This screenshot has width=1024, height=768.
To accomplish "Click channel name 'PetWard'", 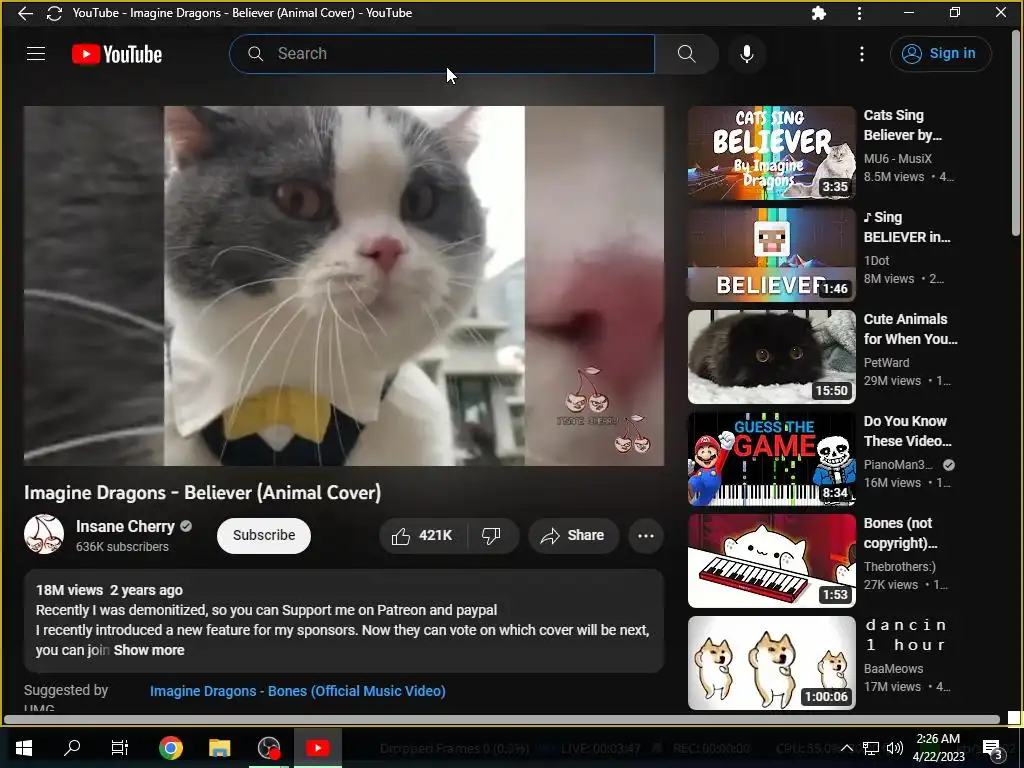I will [886, 362].
